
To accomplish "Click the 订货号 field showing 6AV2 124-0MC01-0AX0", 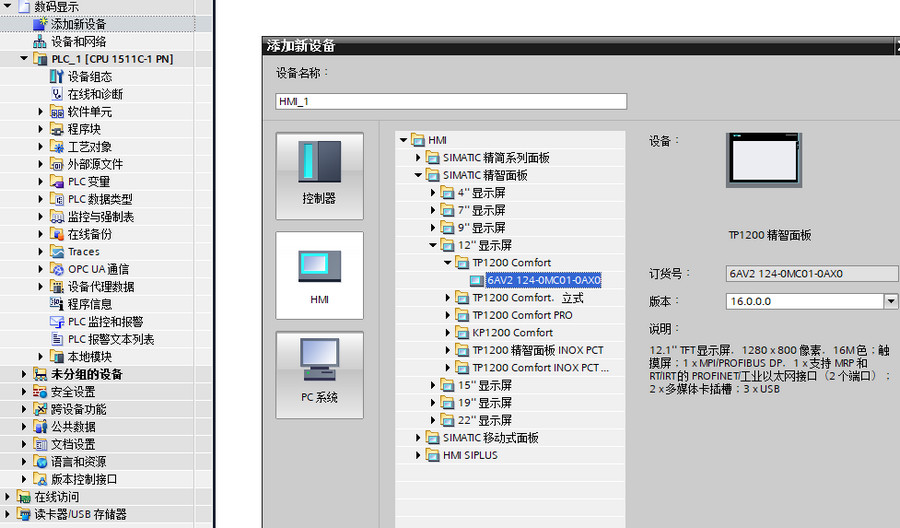I will [812, 274].
